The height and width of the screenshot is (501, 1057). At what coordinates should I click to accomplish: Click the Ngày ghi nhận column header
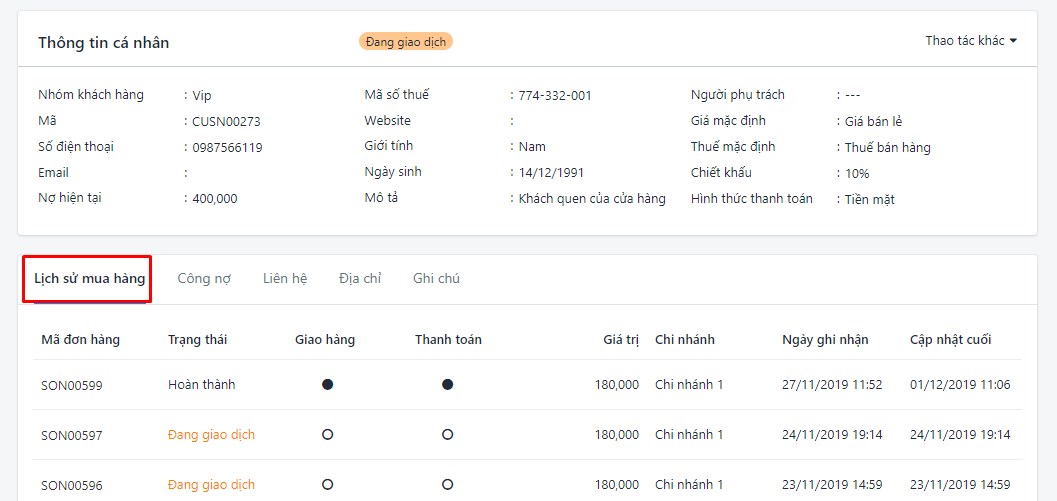coord(825,340)
